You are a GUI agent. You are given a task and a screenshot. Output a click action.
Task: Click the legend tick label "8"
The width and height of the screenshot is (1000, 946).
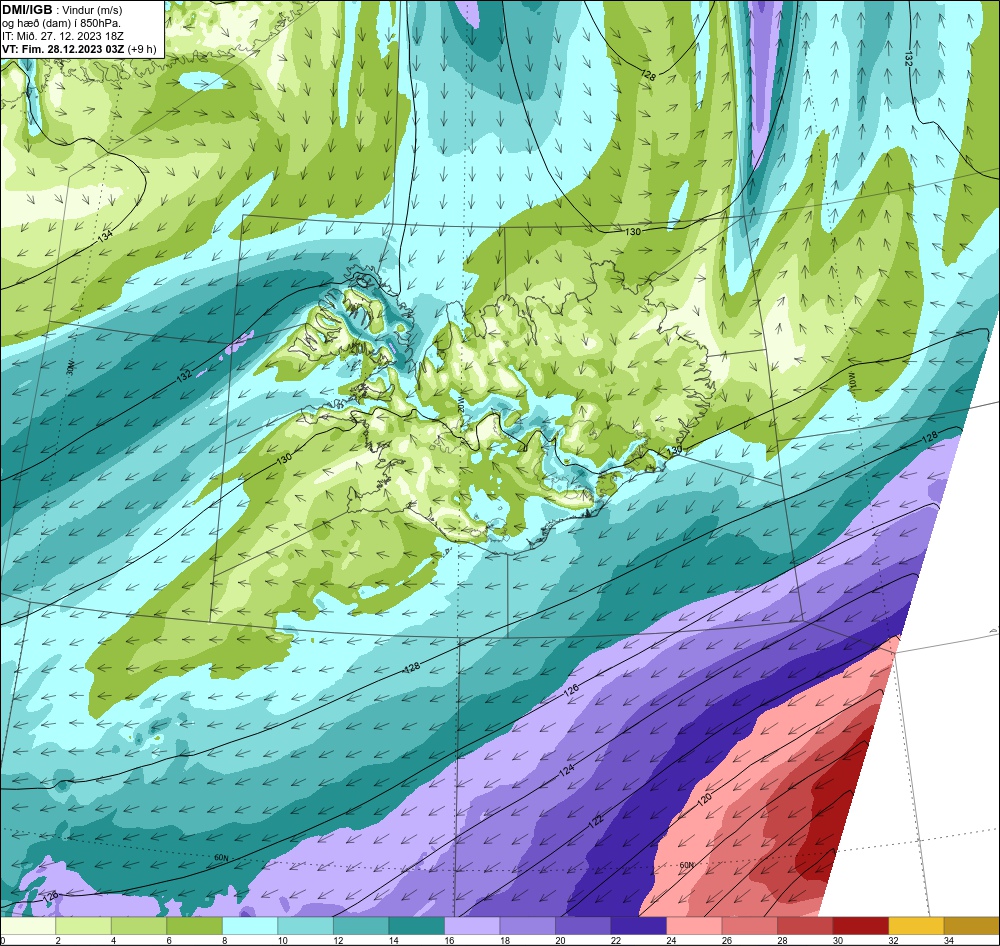tap(224, 940)
